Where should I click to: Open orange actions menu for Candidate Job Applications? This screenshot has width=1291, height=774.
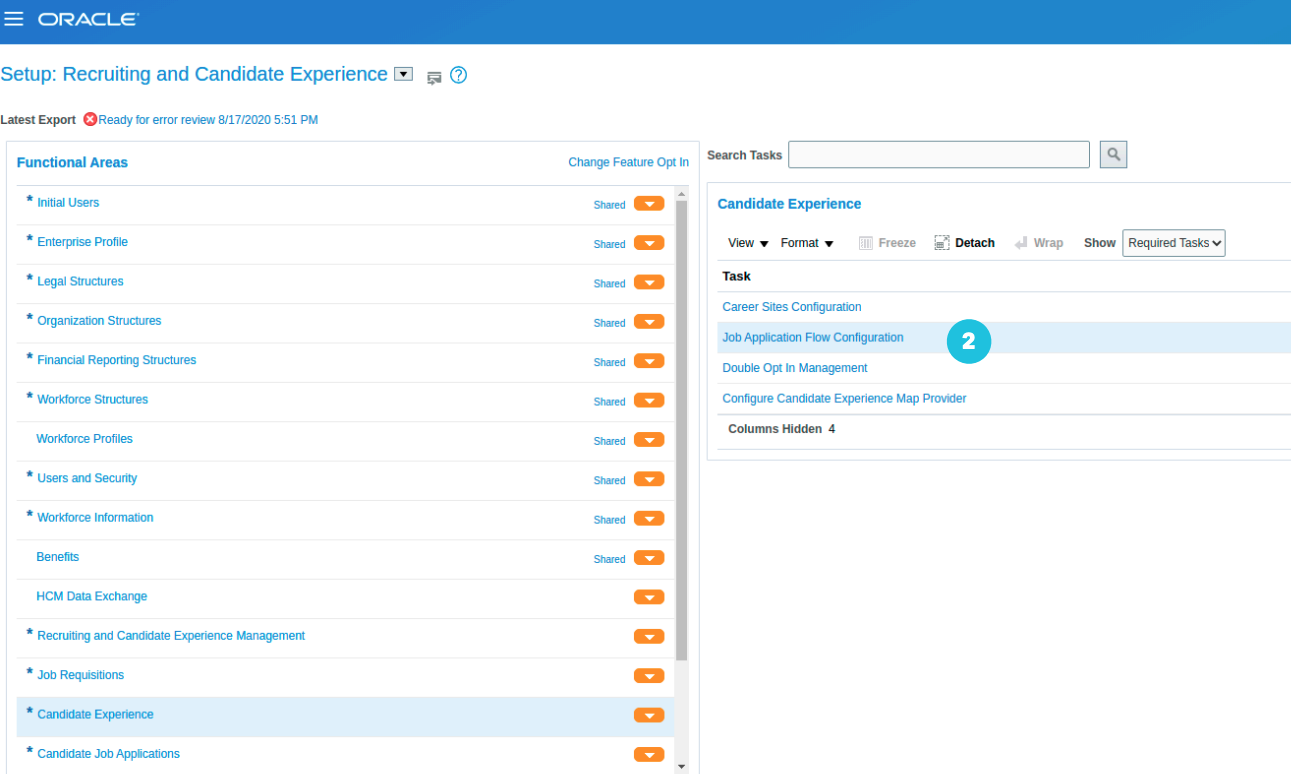point(649,754)
